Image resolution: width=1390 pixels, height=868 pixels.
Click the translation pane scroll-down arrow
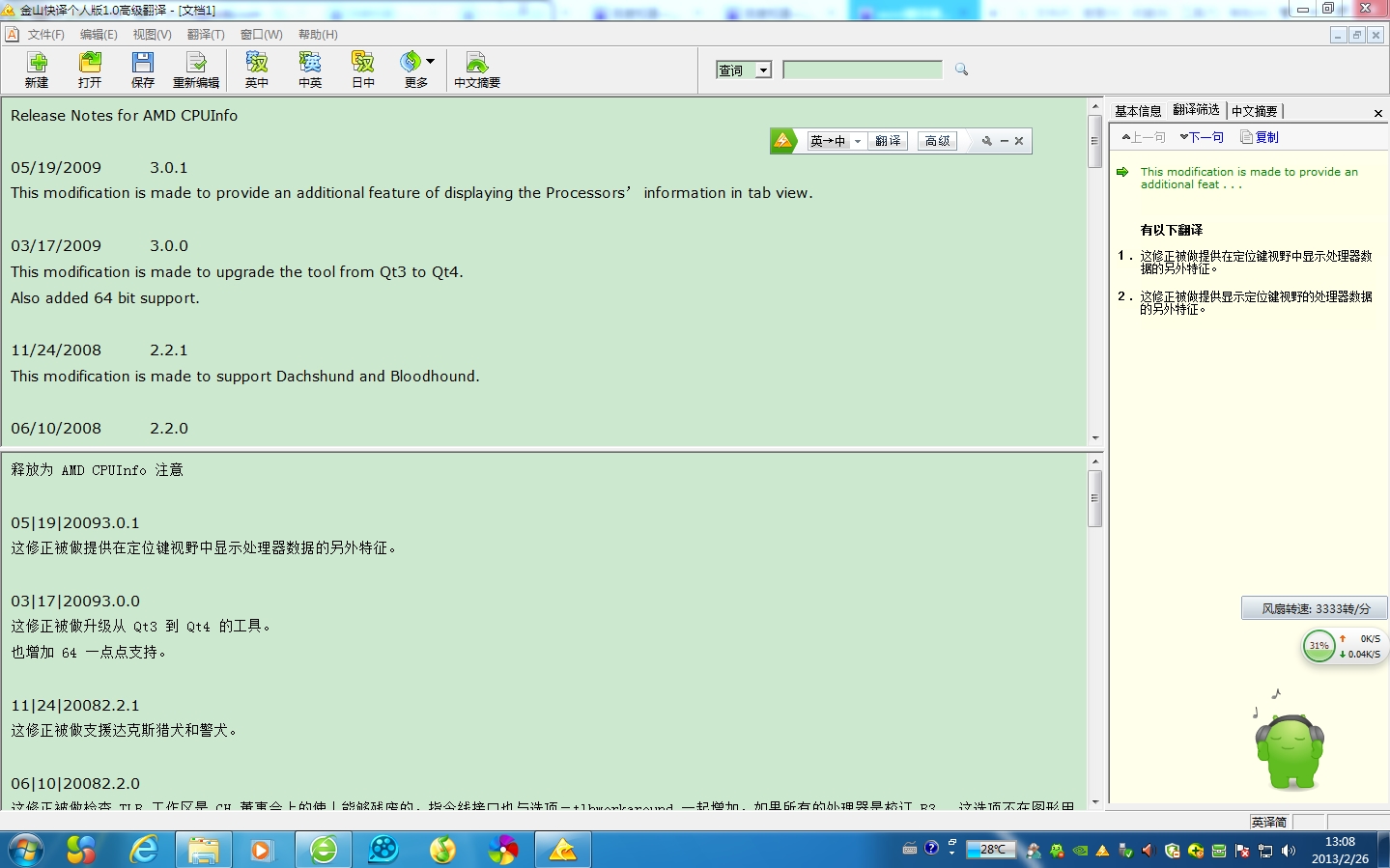point(1094,802)
